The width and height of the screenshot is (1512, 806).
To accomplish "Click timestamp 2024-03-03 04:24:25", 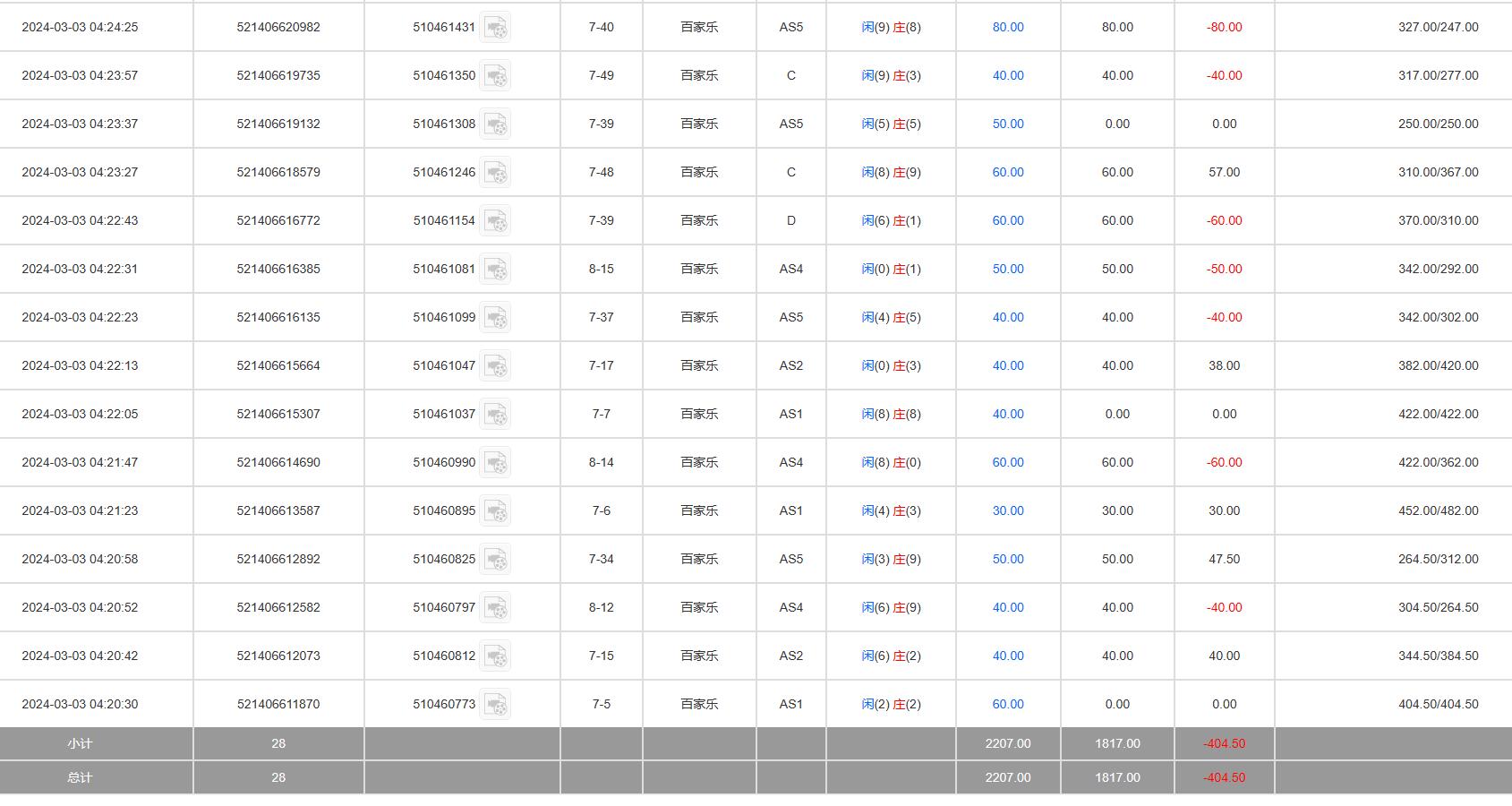I will 80,27.
